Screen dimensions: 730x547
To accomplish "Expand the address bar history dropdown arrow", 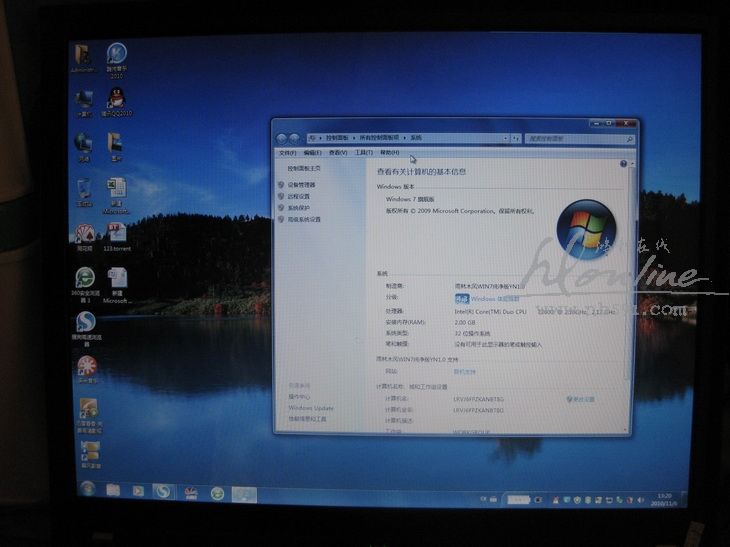I will [504, 137].
